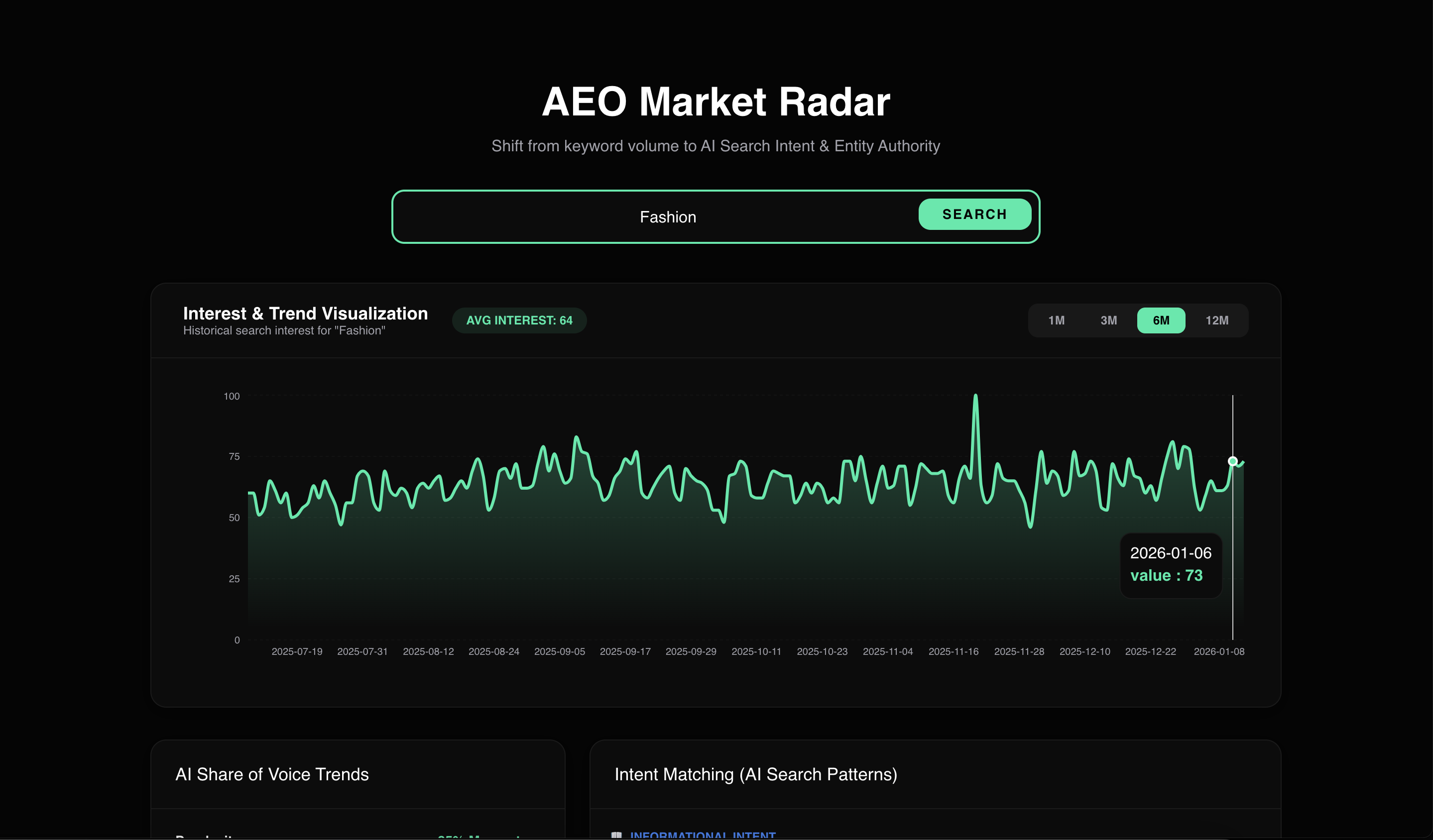This screenshot has height=840, width=1433.
Task: Click the 2025-07-19 x-axis date label
Action: (x=297, y=651)
